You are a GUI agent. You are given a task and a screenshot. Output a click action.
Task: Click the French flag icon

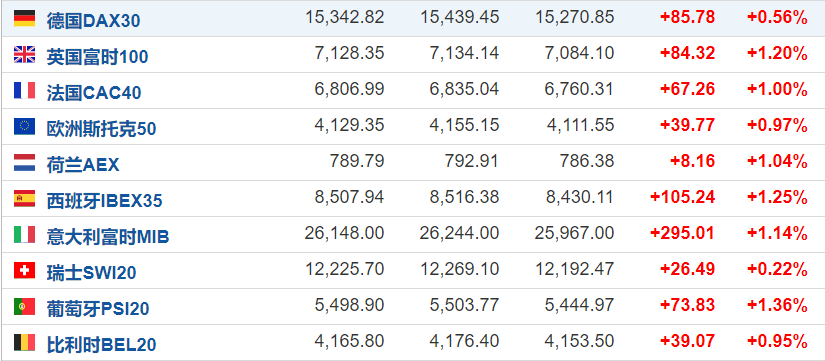[24, 91]
